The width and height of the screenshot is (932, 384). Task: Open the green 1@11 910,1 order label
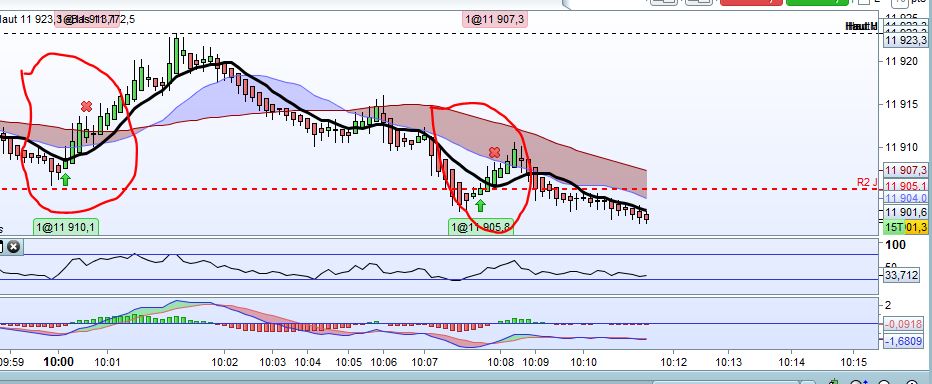pos(66,226)
